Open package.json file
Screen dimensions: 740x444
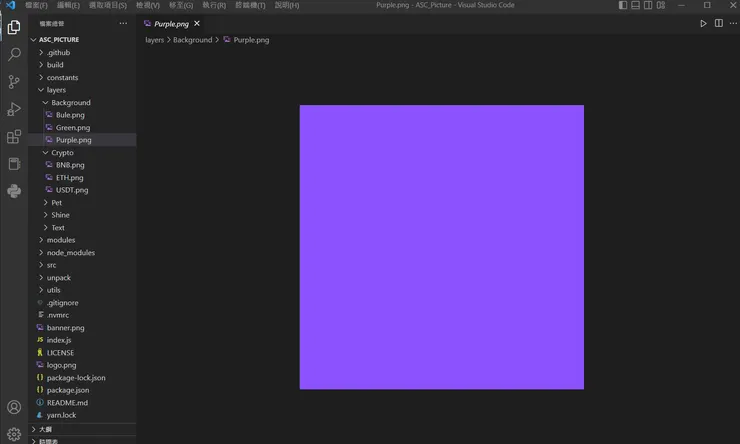(x=82, y=390)
